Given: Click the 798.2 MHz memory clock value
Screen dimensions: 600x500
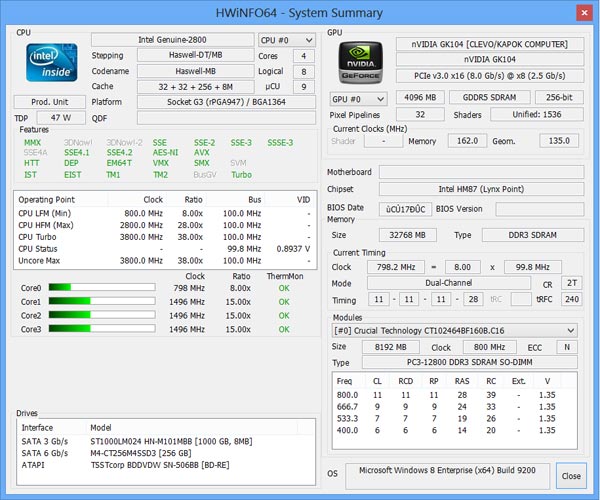Looking at the screenshot, I should [396, 267].
